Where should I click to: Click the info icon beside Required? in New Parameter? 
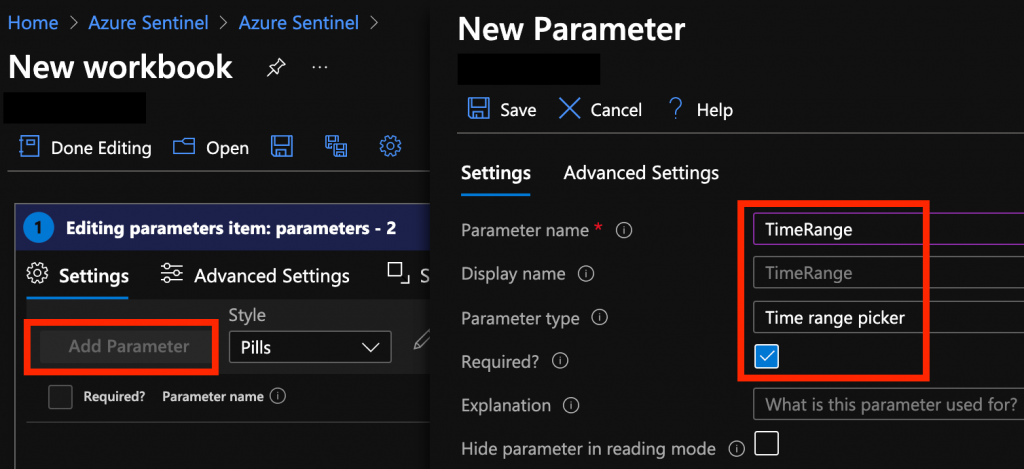tap(560, 361)
